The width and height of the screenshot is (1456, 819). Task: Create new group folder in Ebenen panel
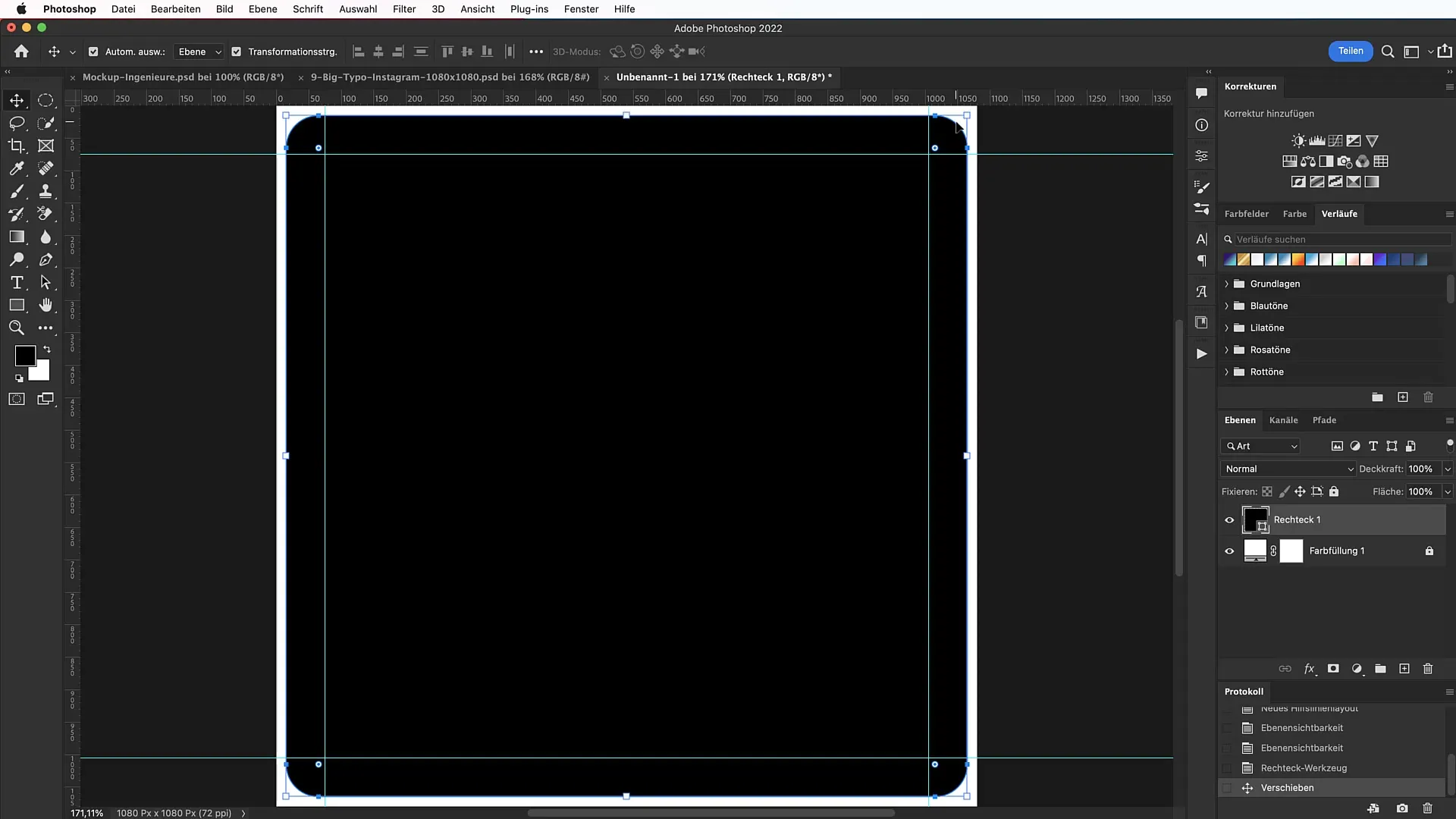tap(1380, 669)
